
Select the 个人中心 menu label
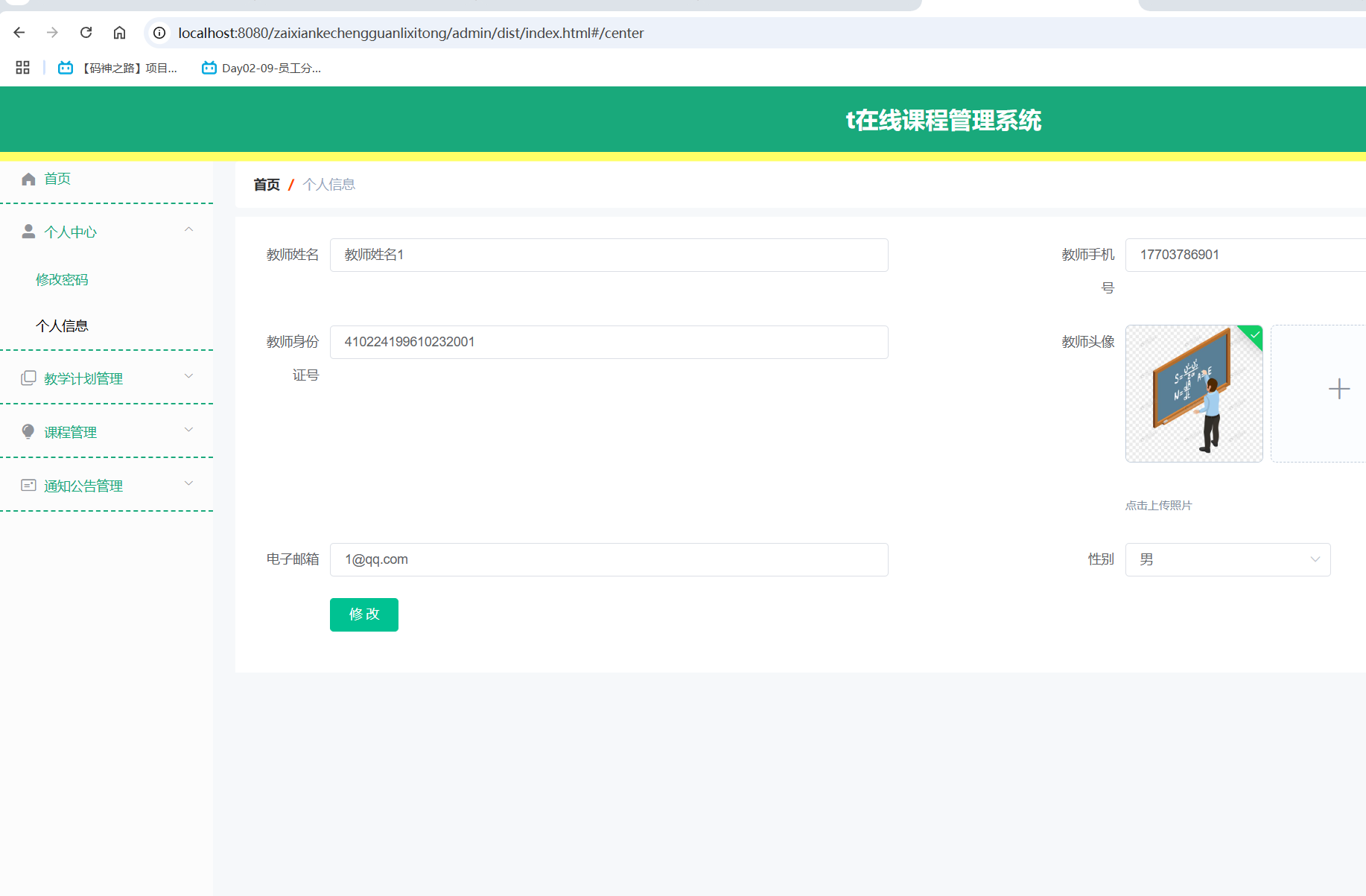70,232
